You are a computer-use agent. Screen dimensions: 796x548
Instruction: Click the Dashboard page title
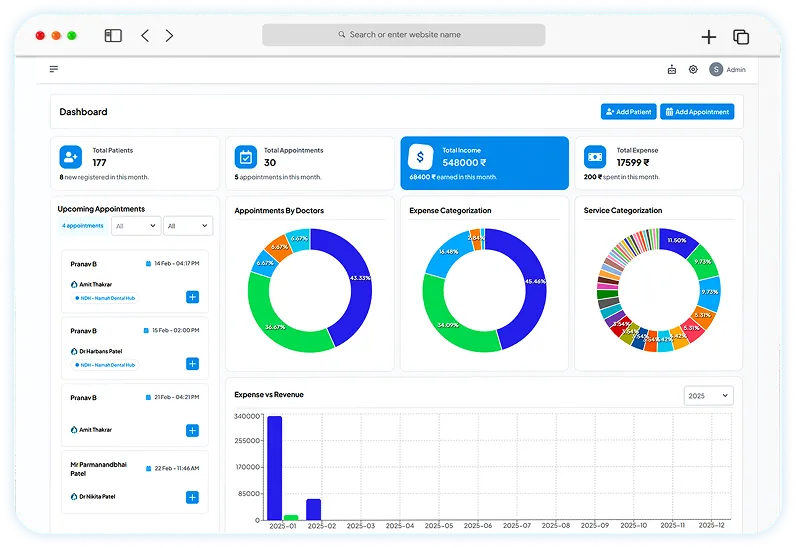click(83, 112)
